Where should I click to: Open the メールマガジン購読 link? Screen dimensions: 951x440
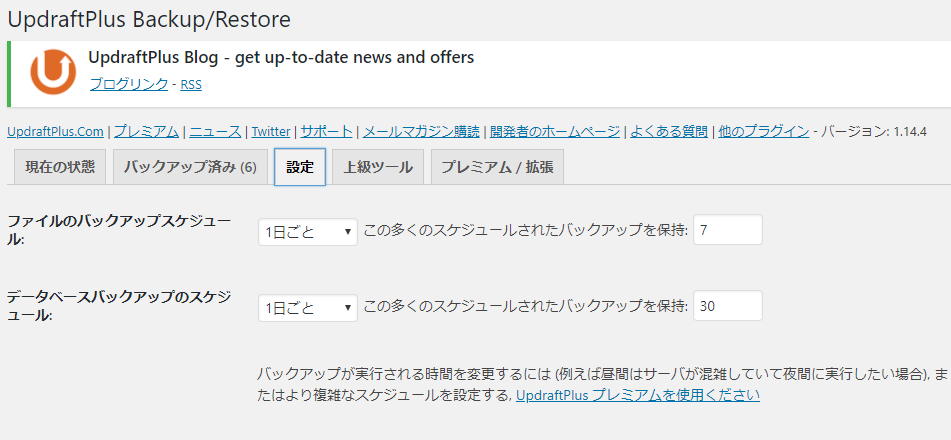pos(421,131)
